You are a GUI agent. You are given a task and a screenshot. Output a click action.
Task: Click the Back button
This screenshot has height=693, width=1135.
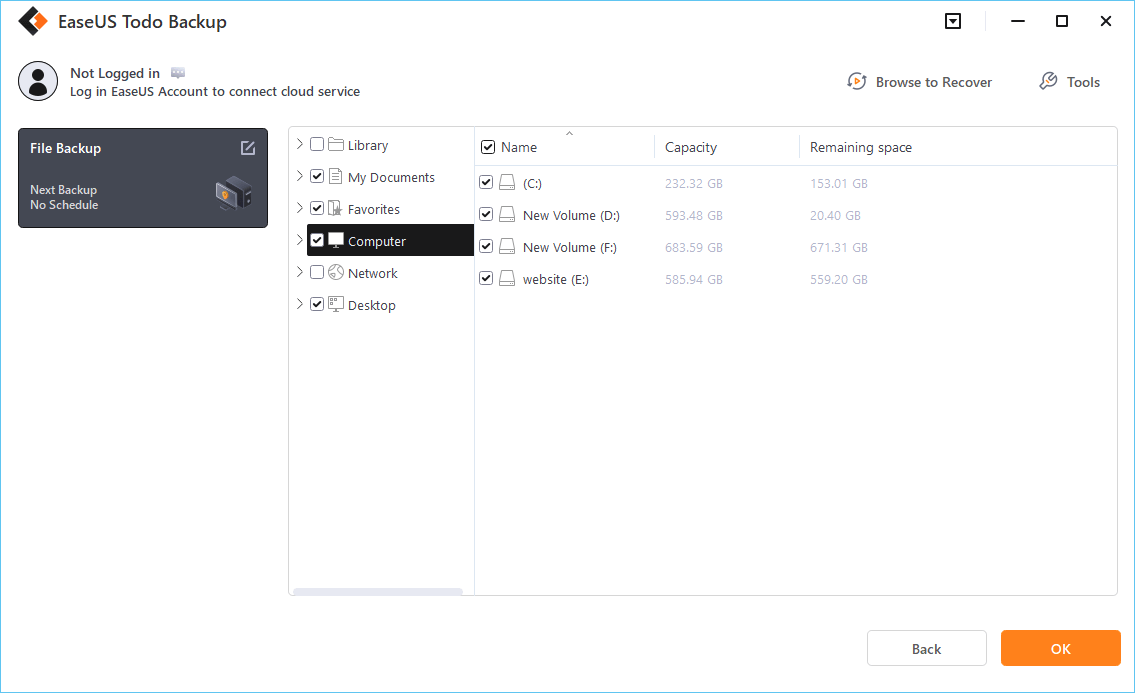[927, 648]
